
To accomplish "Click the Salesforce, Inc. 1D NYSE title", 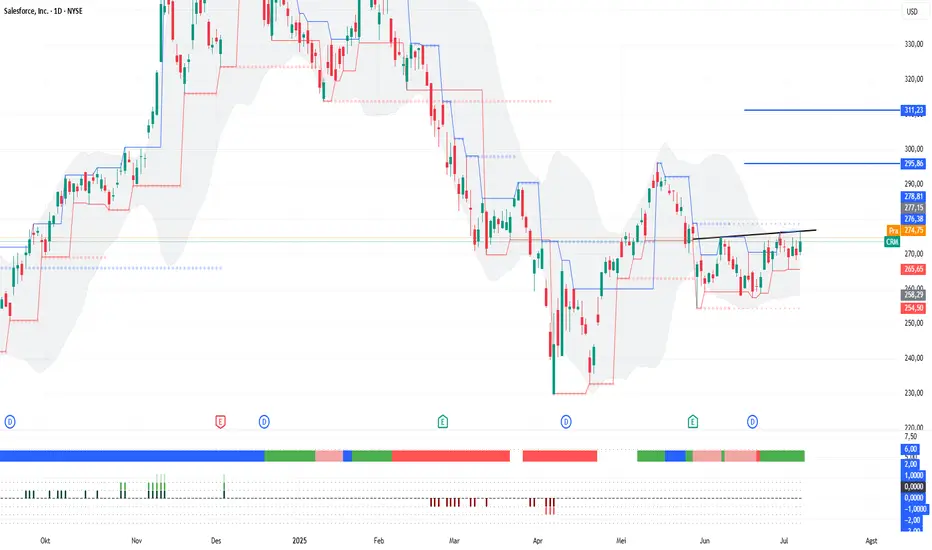I will [43, 11].
